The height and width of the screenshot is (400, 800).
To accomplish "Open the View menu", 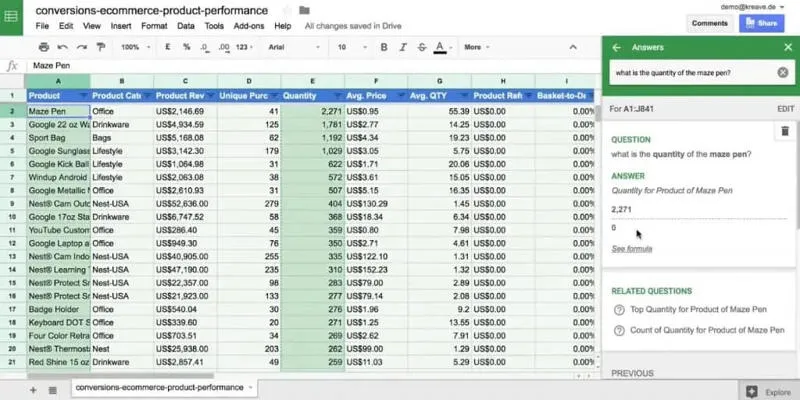I will (x=92, y=26).
